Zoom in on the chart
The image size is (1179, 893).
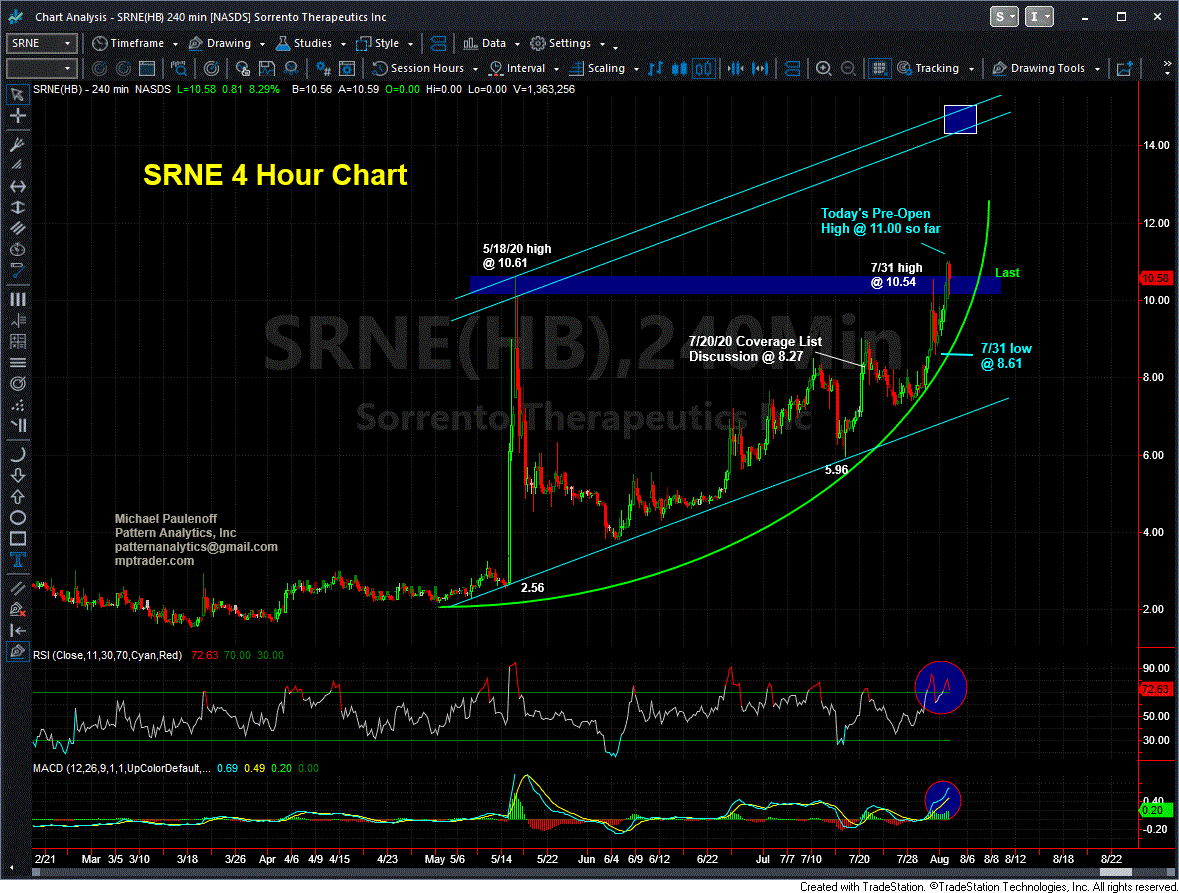pos(824,68)
